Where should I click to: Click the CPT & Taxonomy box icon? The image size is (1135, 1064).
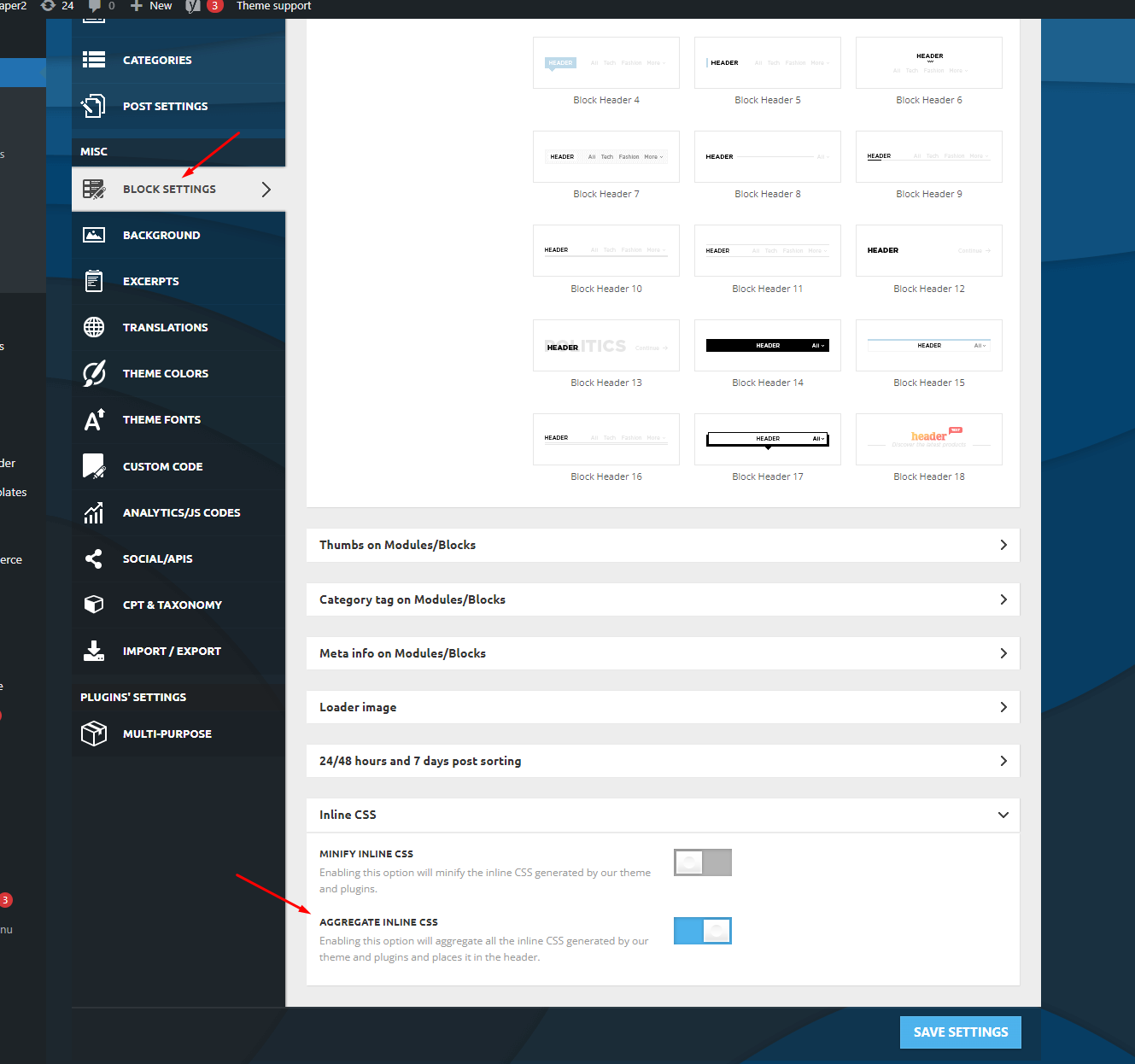94,605
